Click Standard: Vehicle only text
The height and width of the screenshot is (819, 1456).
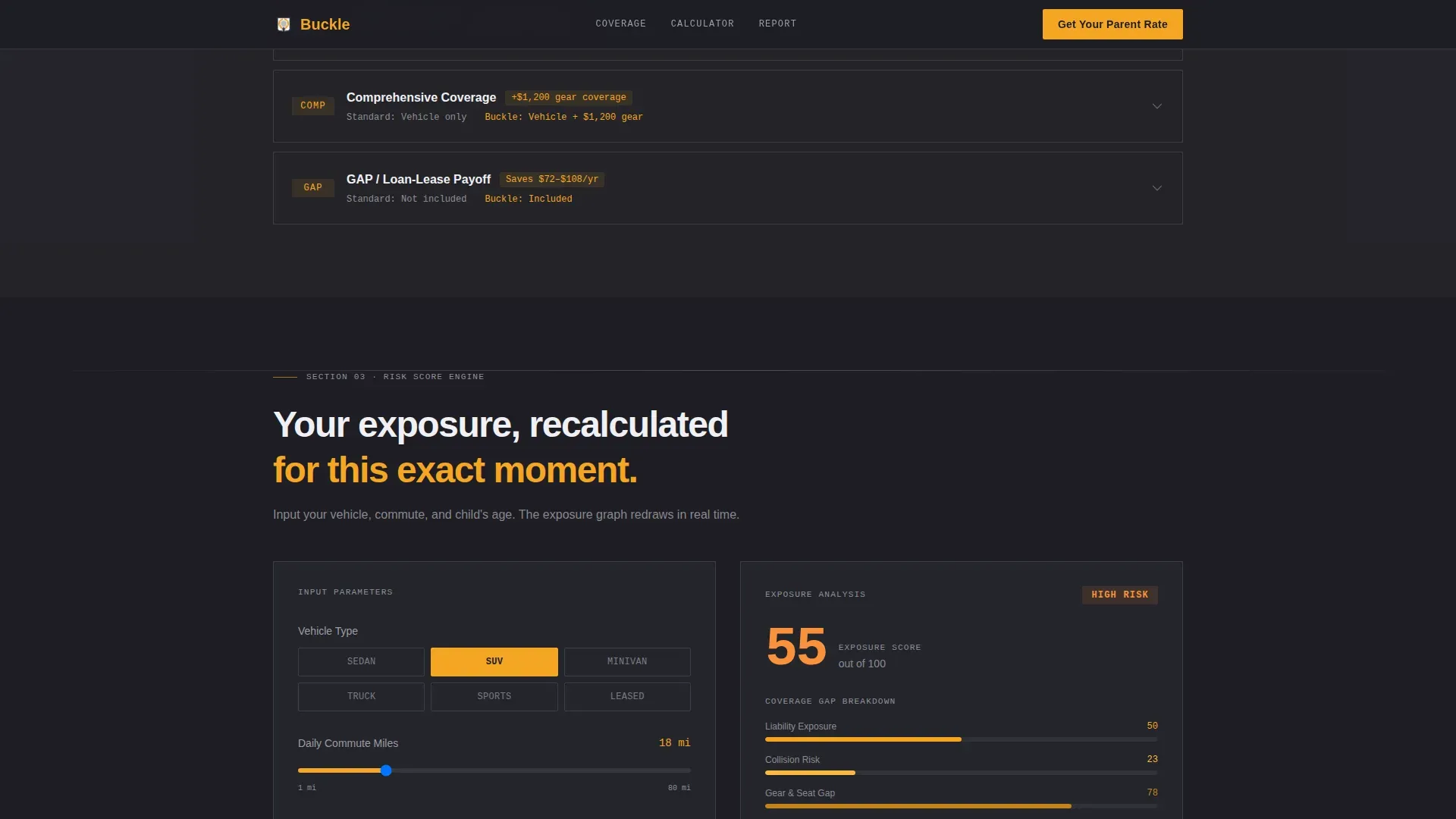[x=406, y=117]
